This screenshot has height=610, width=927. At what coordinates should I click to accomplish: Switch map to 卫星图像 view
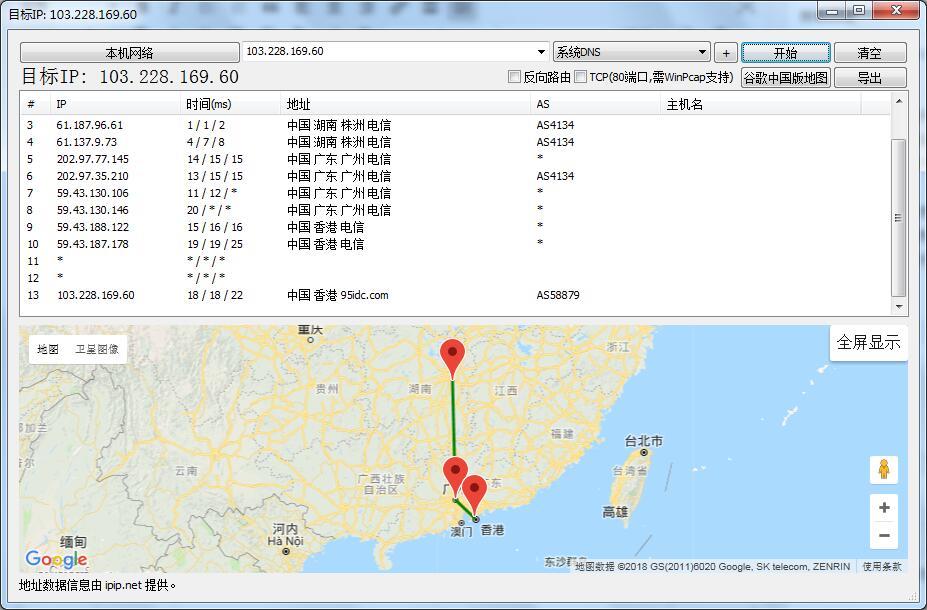97,349
